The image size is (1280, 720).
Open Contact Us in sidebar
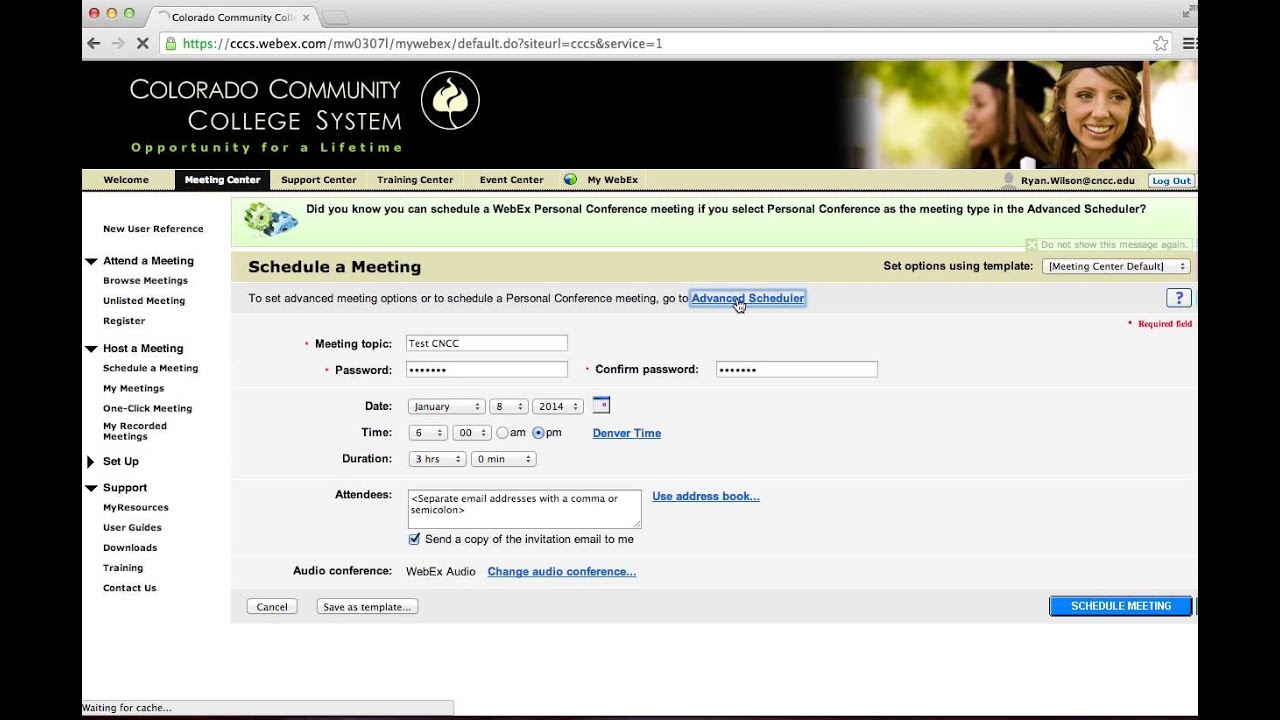click(x=130, y=588)
